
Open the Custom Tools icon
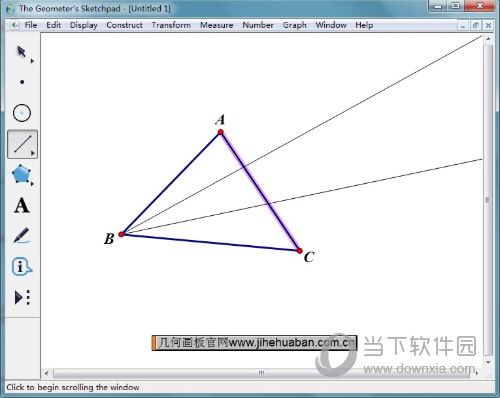click(22, 297)
